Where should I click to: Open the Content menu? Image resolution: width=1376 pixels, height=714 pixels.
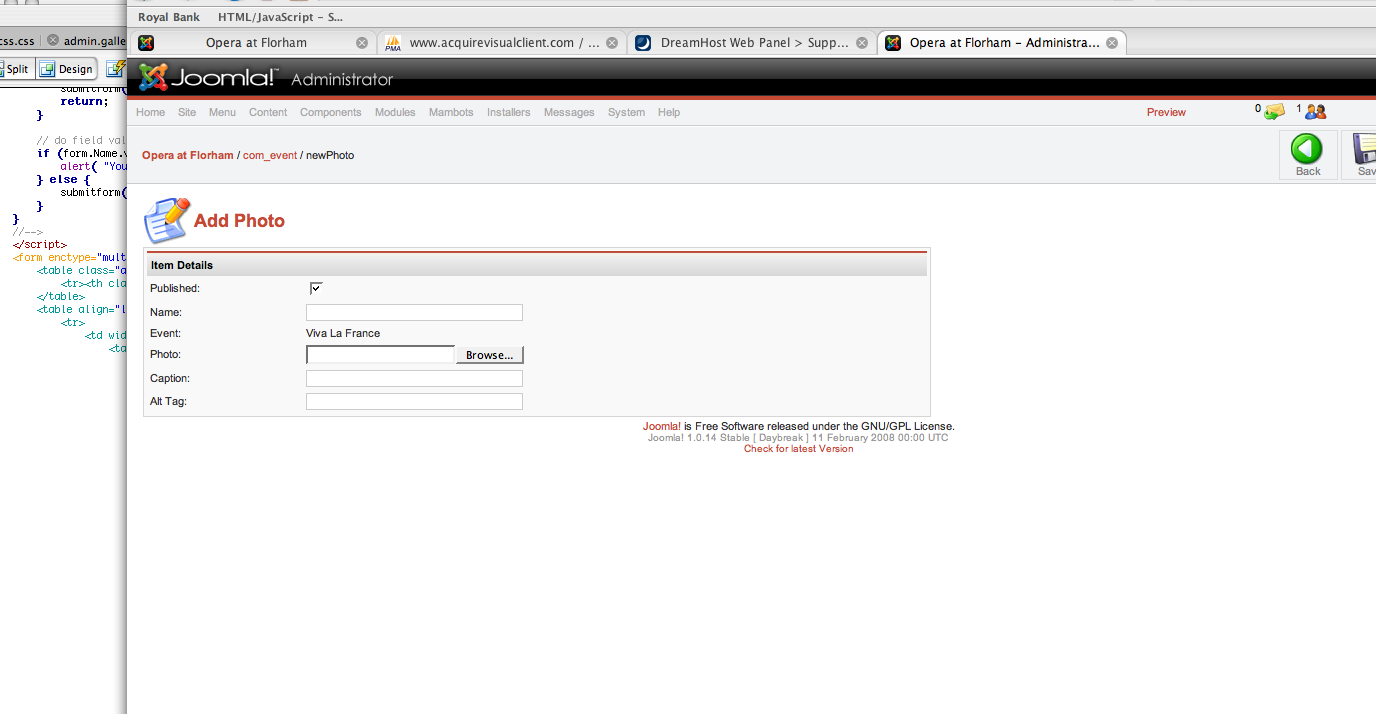click(268, 112)
